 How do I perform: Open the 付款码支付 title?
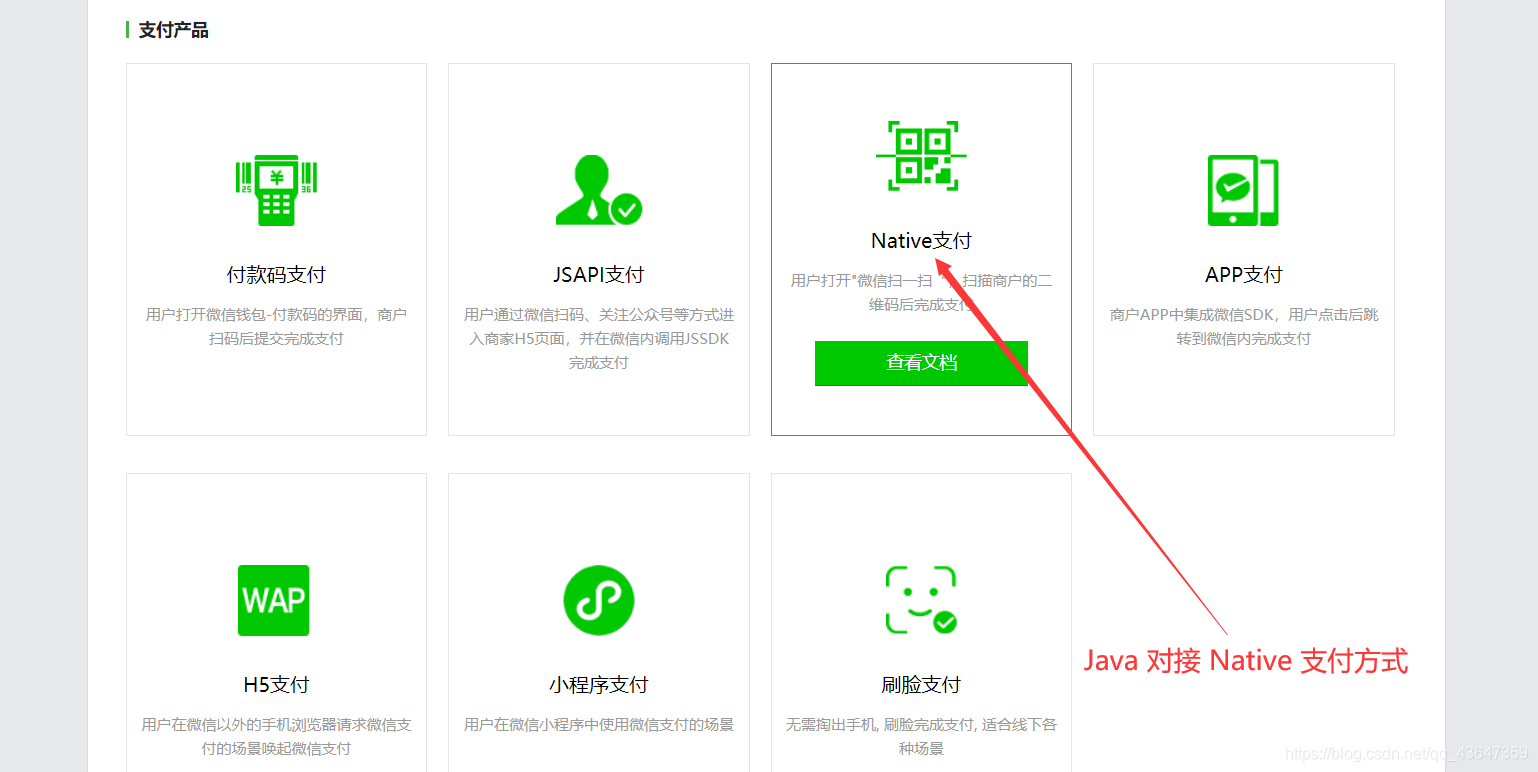coord(276,275)
